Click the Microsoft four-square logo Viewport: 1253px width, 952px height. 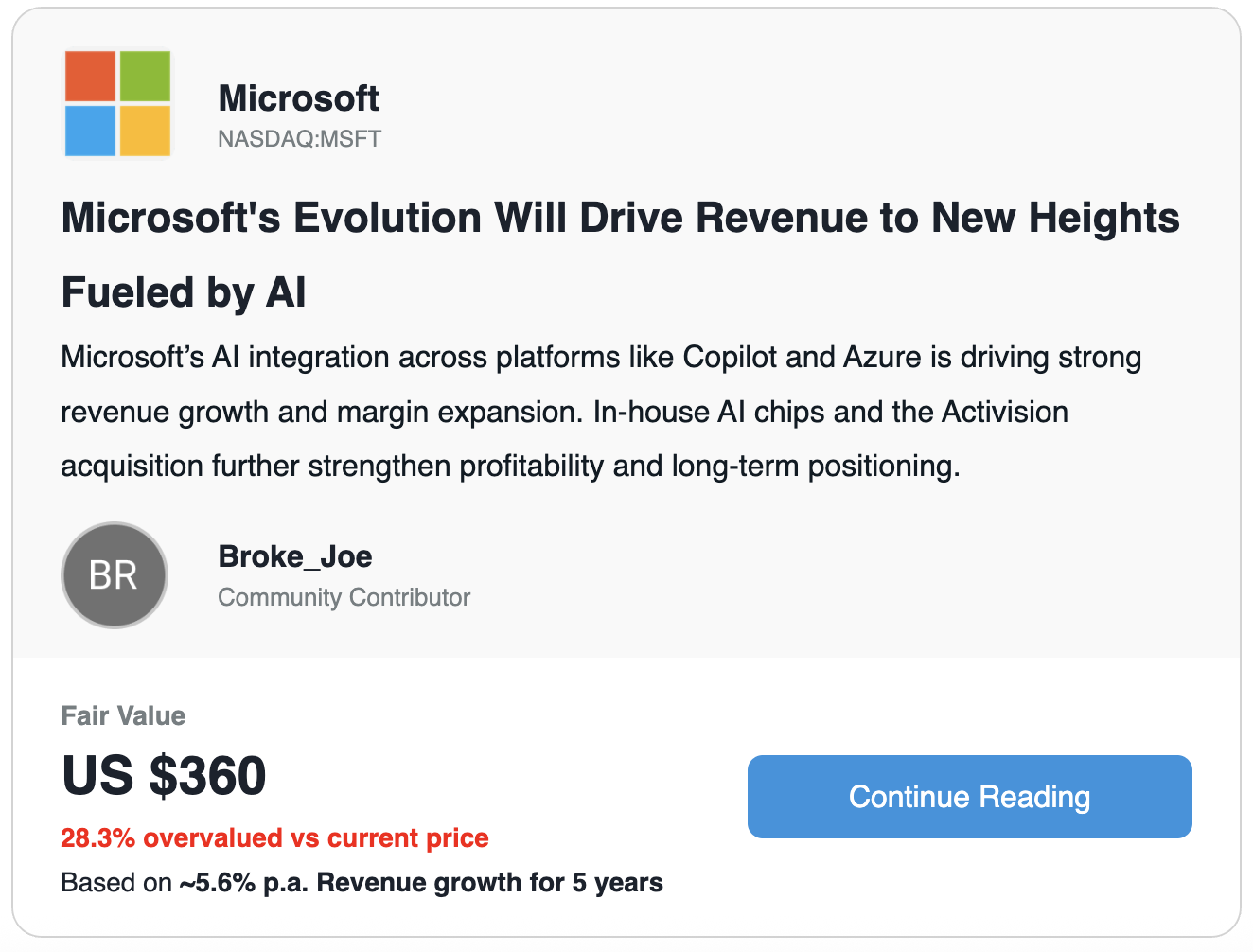117,104
